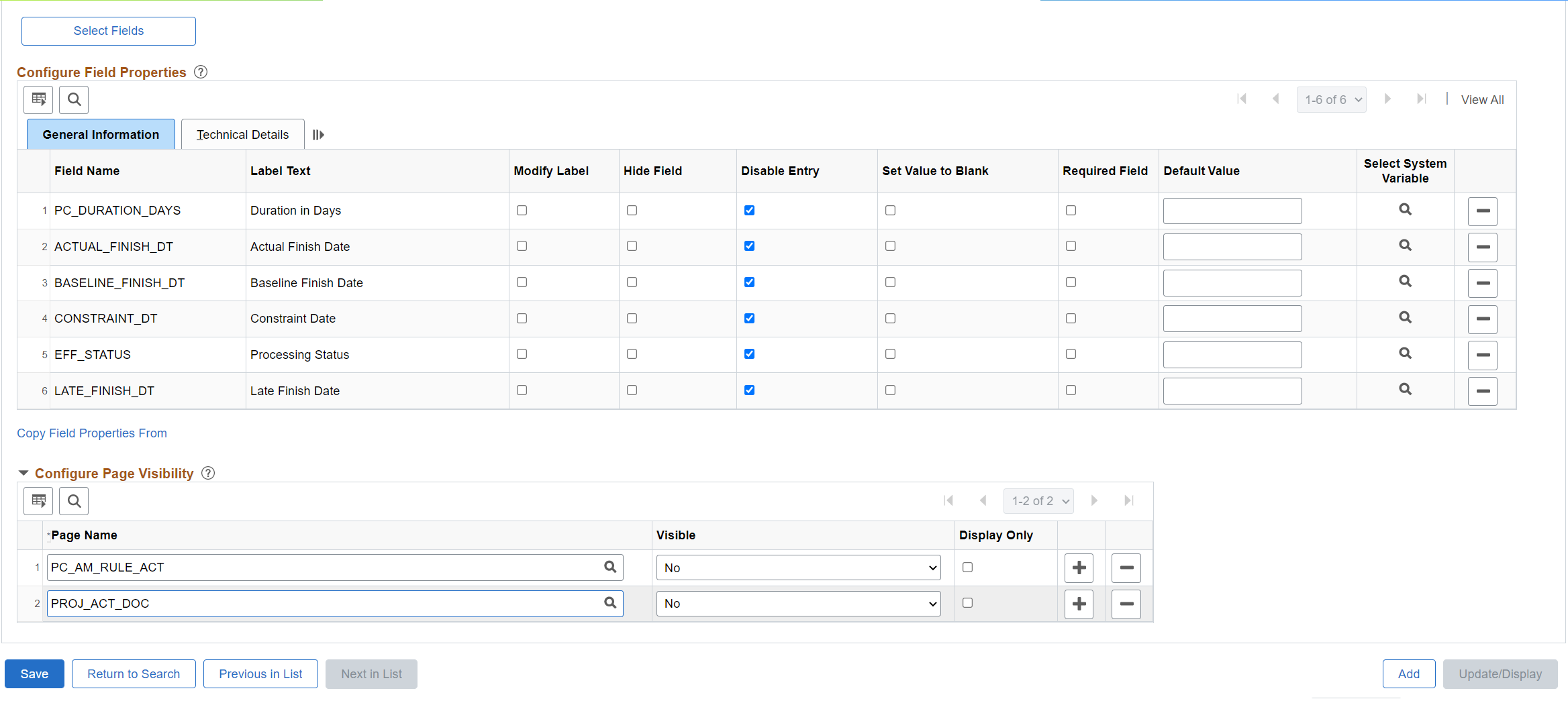Uncheck Disable Entry for PC_DURATION_DAYS
Image resolution: width=1568 pixels, height=703 pixels.
pos(749,211)
